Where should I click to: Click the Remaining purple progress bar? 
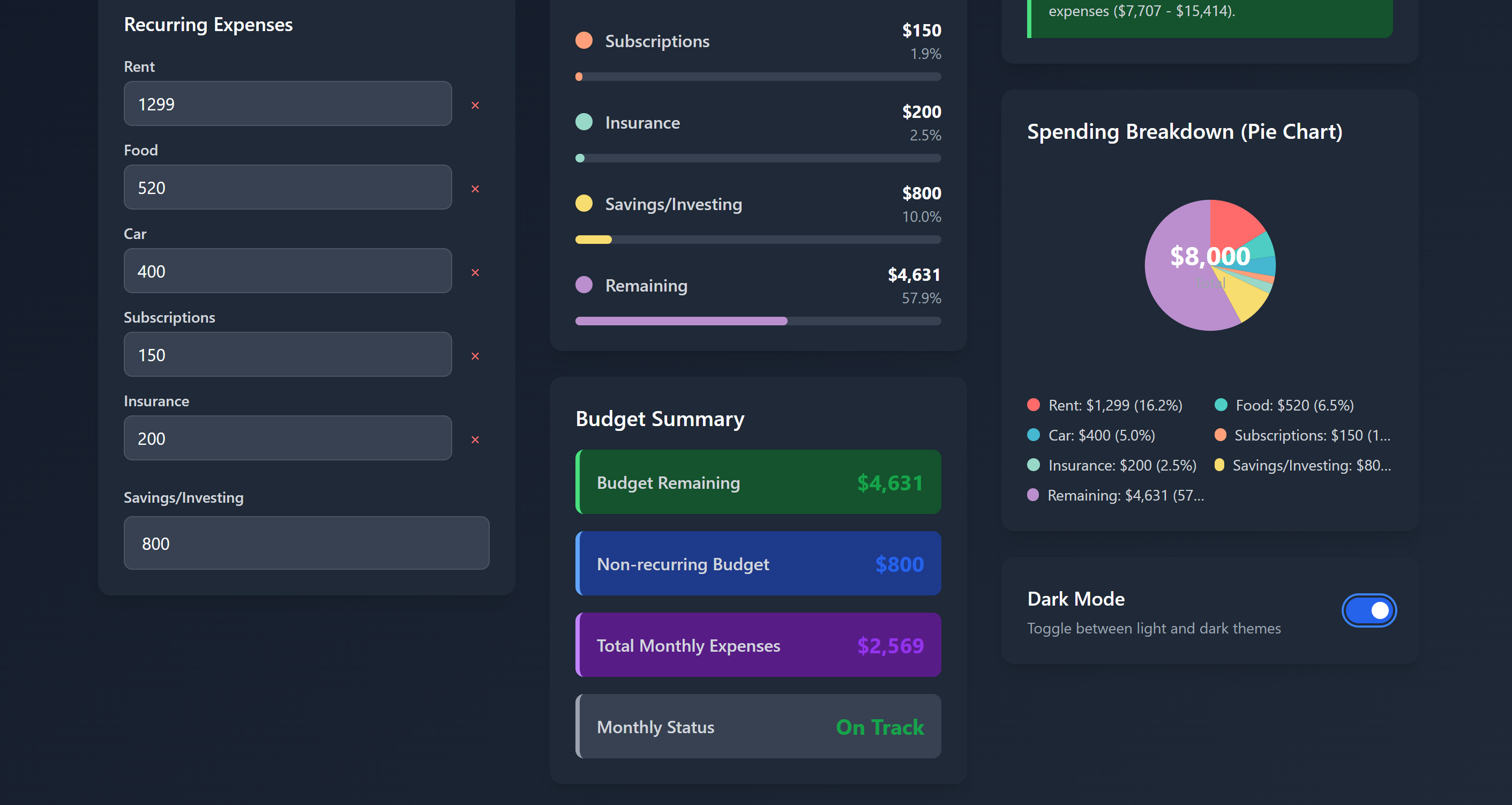pyautogui.click(x=681, y=321)
